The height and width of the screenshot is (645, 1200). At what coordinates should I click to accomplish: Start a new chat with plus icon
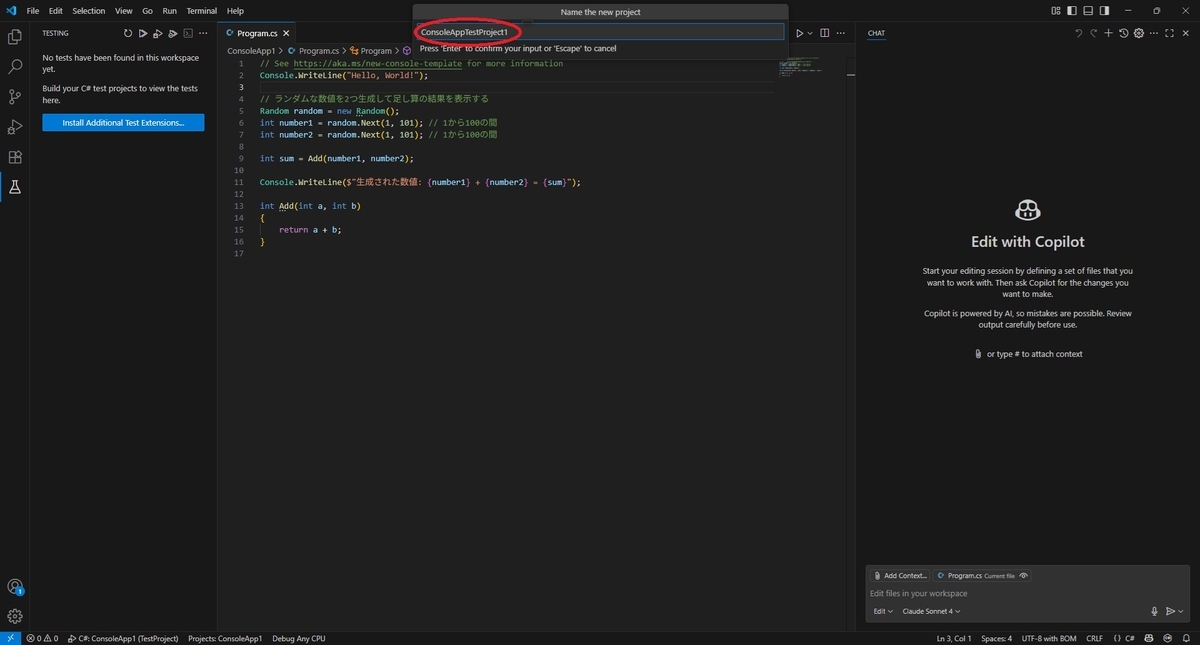(1108, 33)
